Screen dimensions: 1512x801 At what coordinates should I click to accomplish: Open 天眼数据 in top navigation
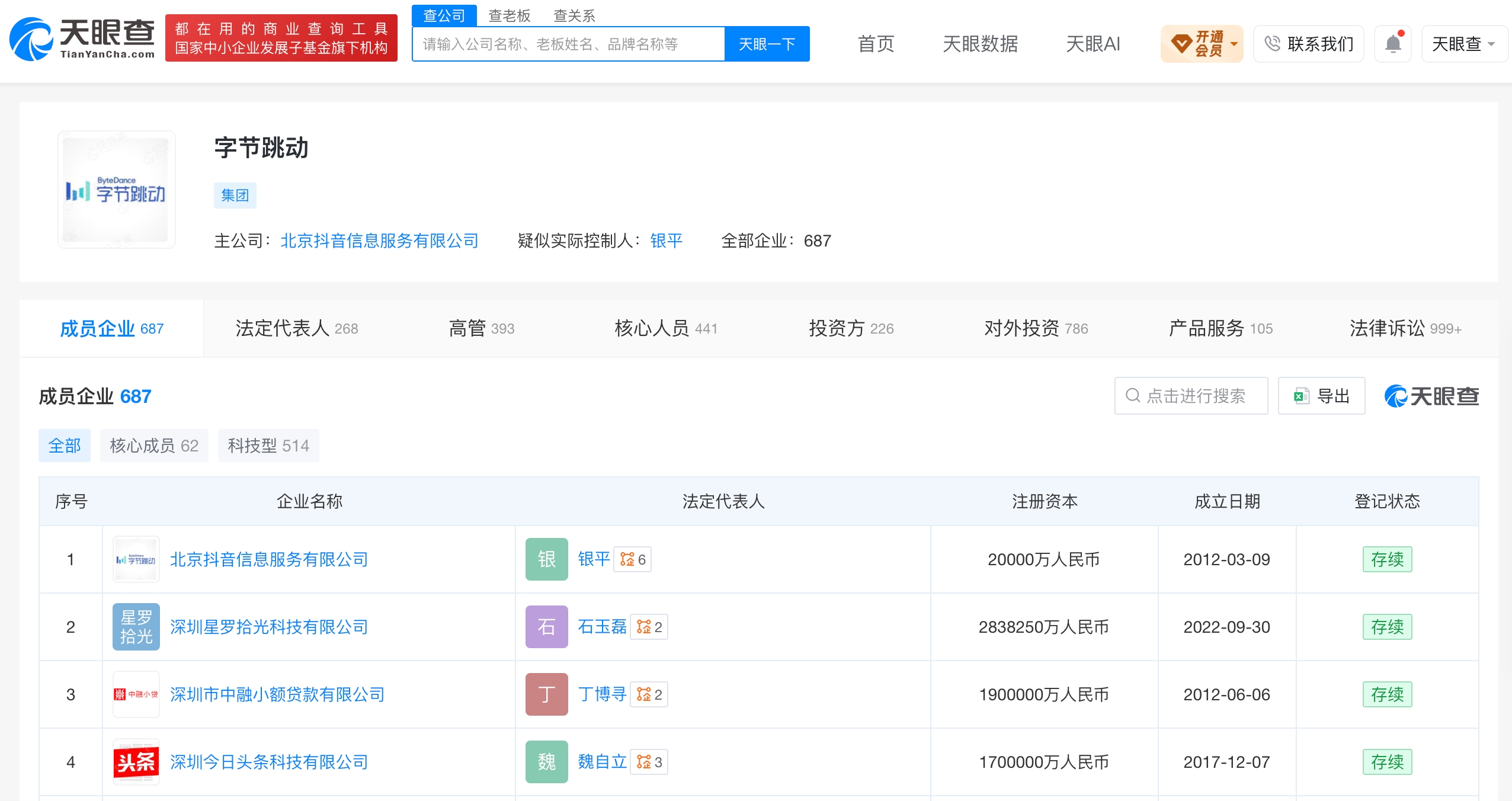(980, 43)
